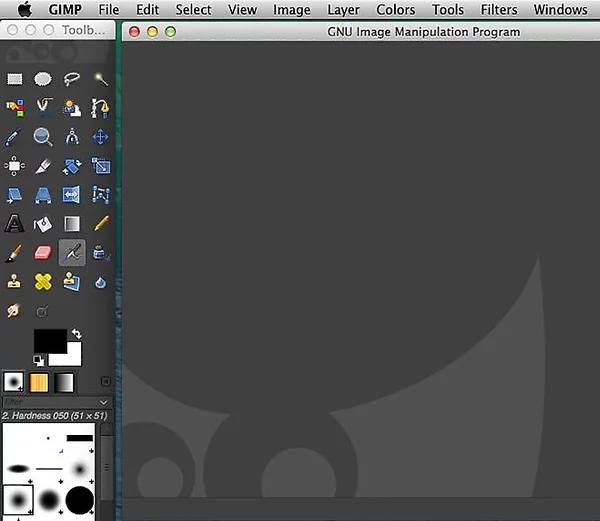Click the brushes list scrollbar

pyautogui.click(x=107, y=467)
